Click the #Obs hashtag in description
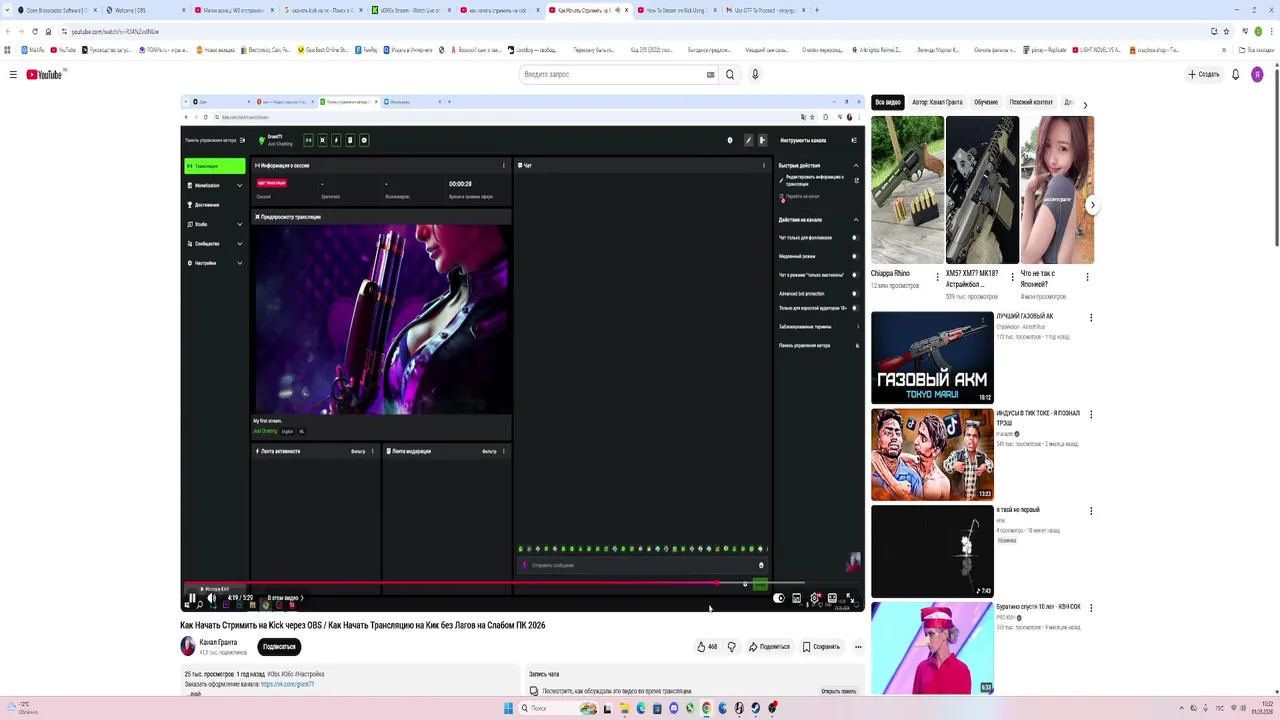Screen dimensions: 1280x720 point(273,674)
